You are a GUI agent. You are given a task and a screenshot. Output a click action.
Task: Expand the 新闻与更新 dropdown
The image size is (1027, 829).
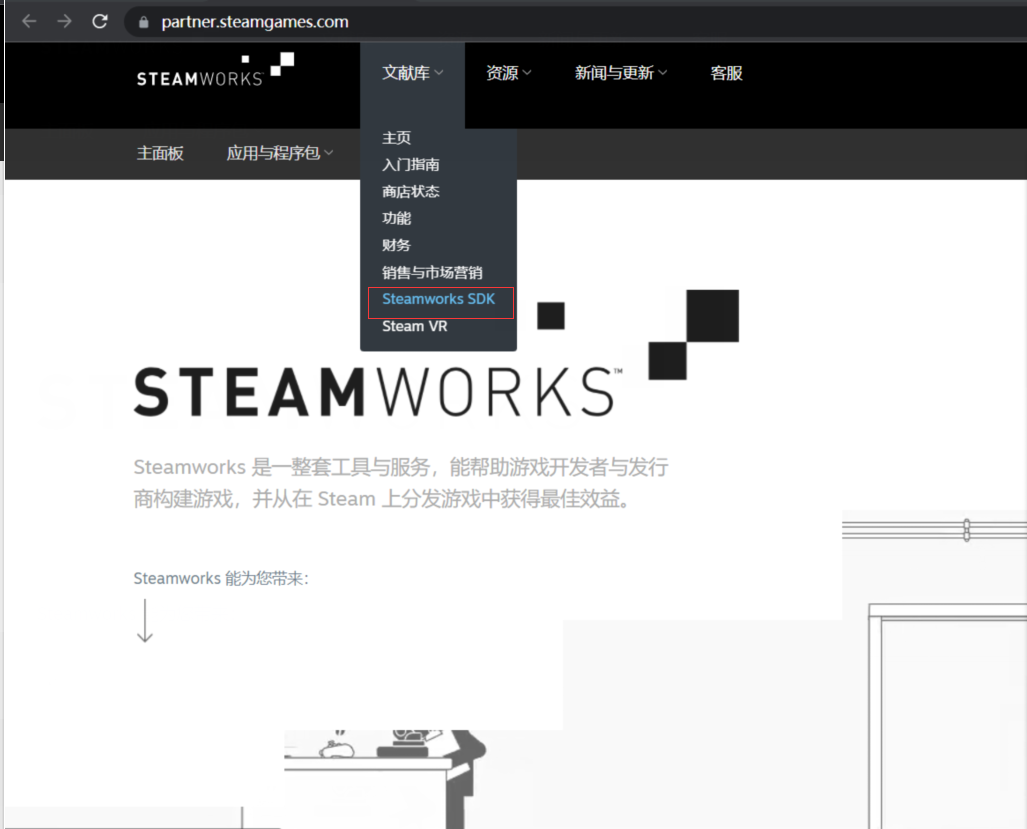click(x=620, y=72)
